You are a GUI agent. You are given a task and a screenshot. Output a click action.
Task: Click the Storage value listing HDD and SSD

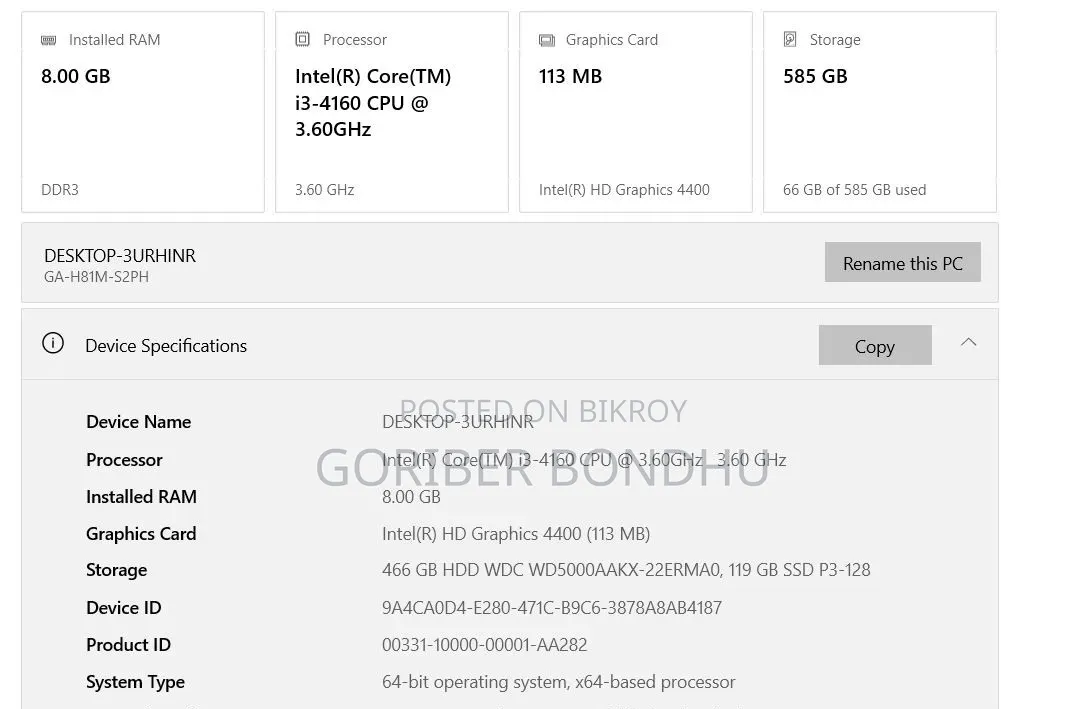coord(626,570)
